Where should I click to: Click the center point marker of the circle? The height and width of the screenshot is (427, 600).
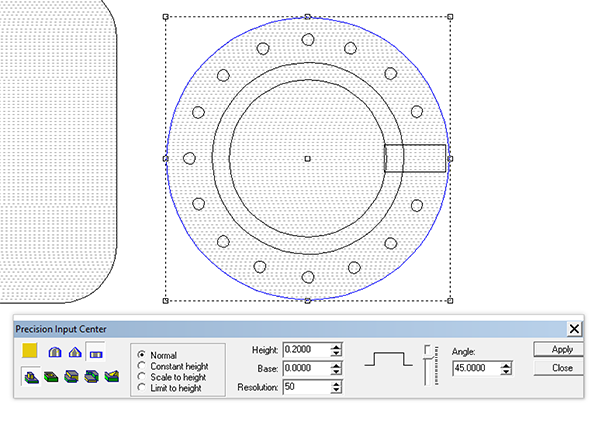[x=308, y=158]
